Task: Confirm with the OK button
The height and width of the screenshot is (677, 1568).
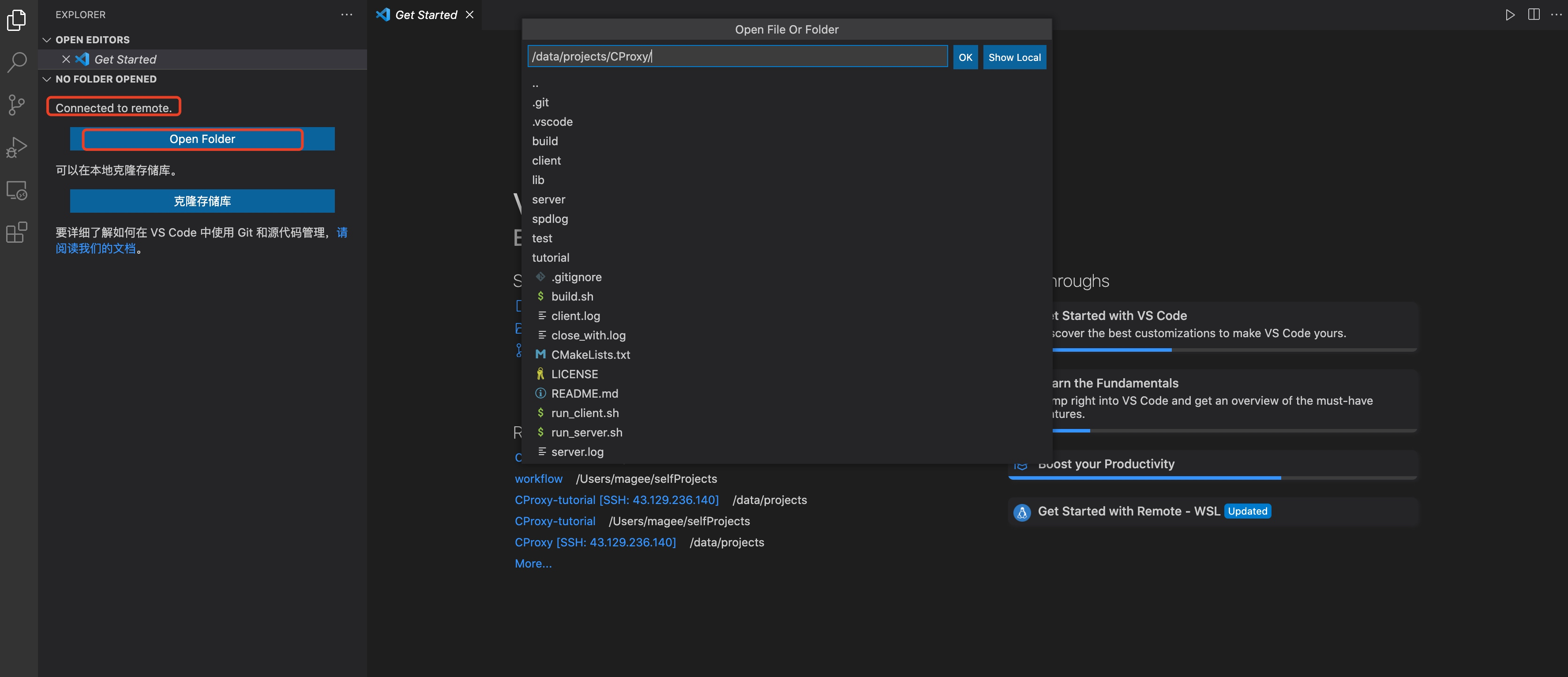Action: tap(965, 57)
